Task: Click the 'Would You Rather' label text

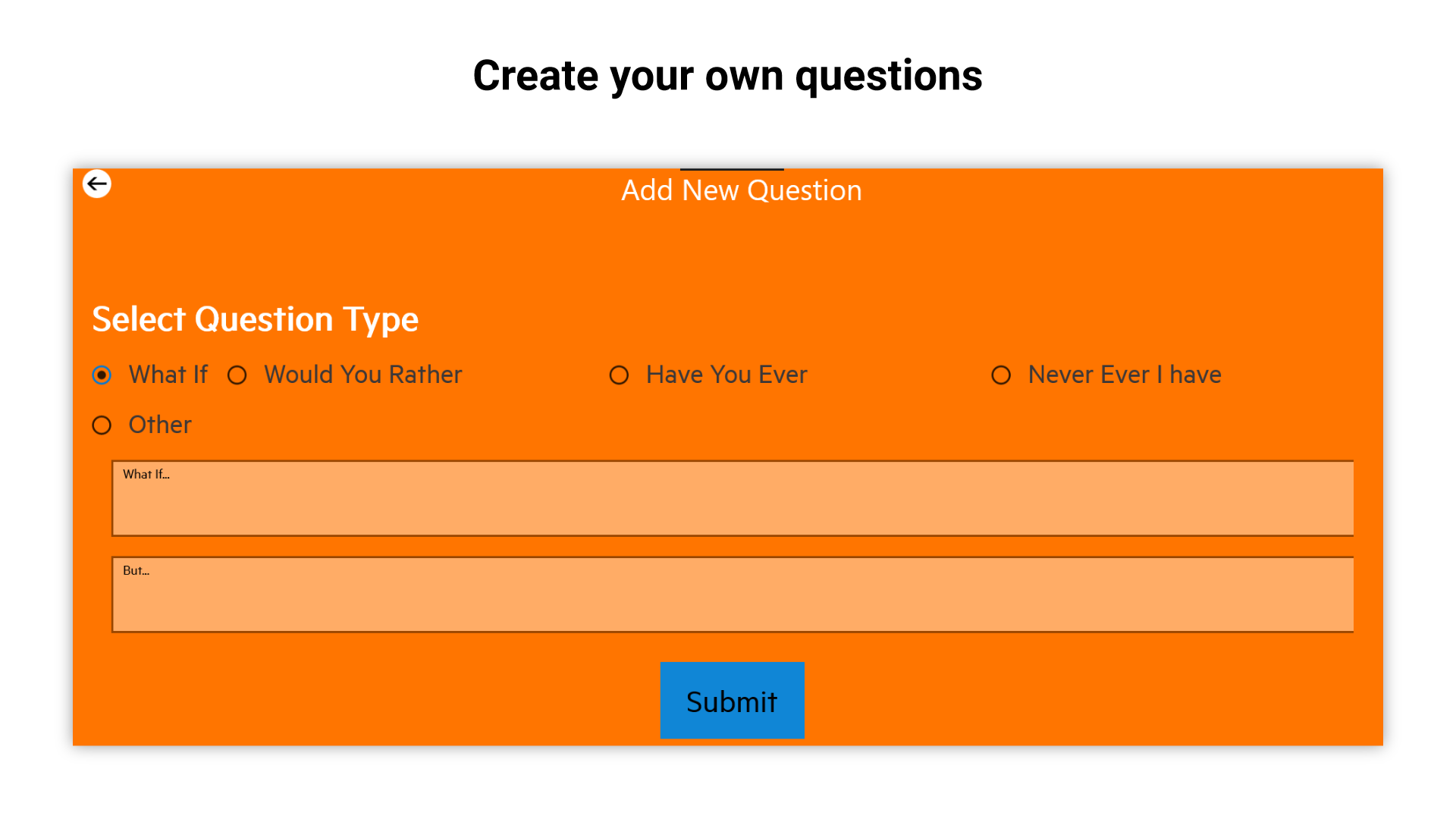Action: click(362, 375)
